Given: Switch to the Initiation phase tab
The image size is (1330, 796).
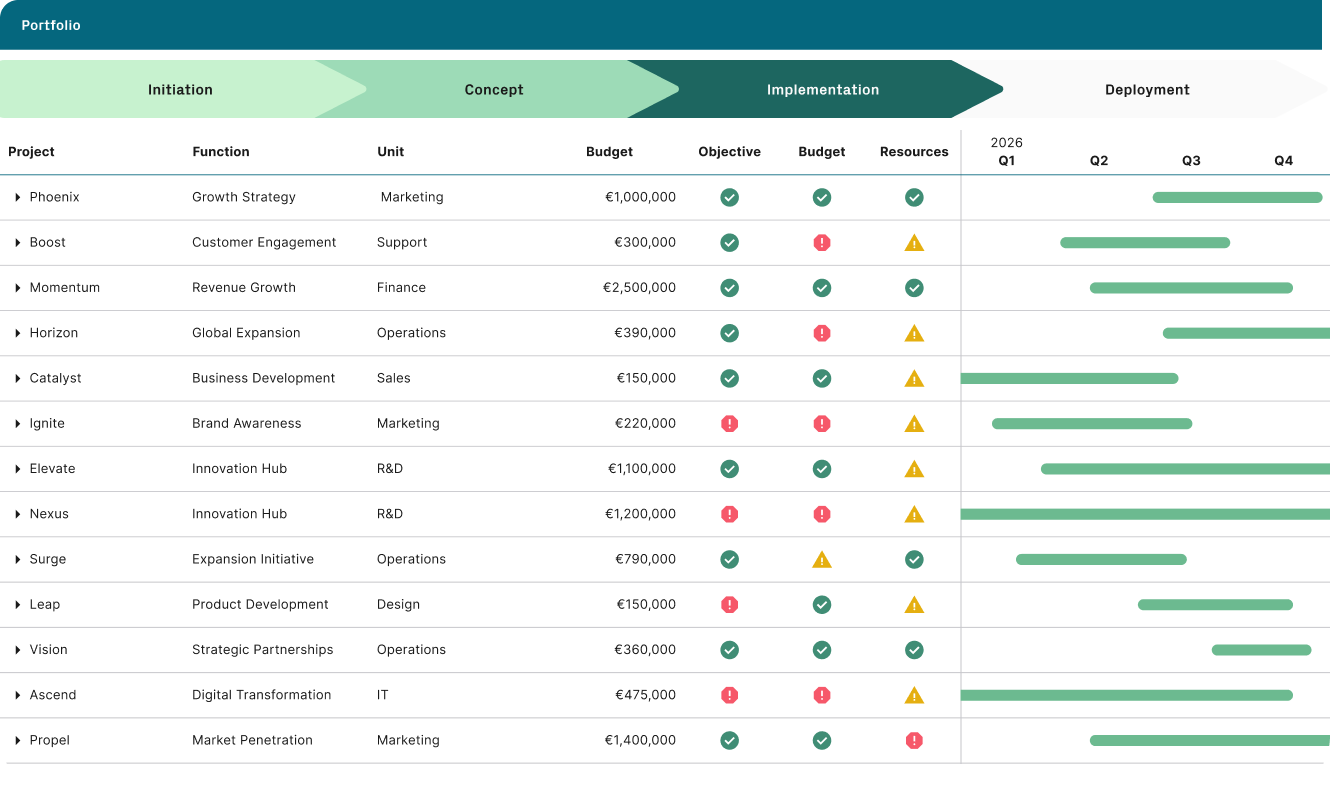Looking at the screenshot, I should (x=180, y=89).
